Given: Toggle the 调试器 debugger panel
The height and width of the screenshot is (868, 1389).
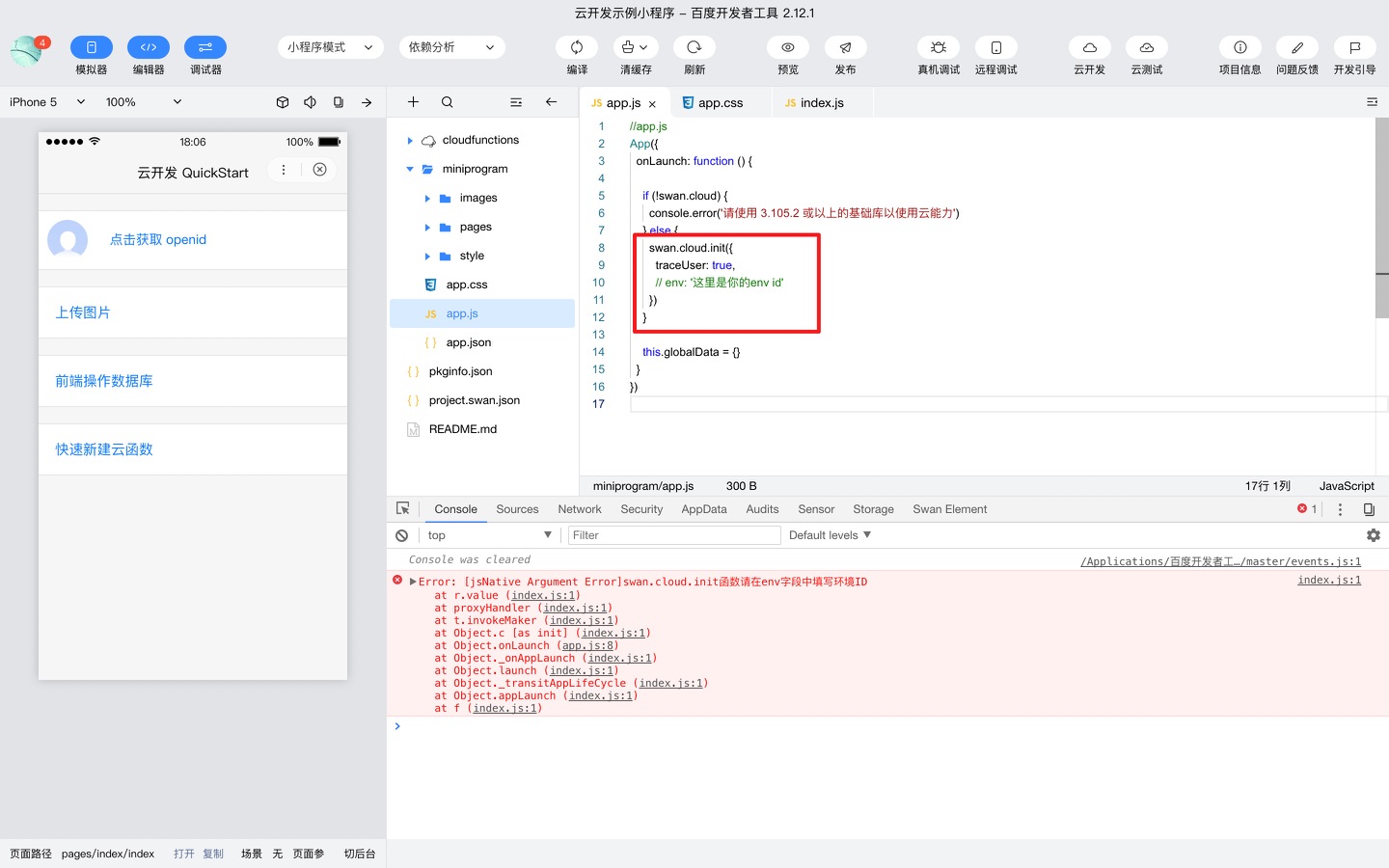Looking at the screenshot, I should click(x=205, y=47).
